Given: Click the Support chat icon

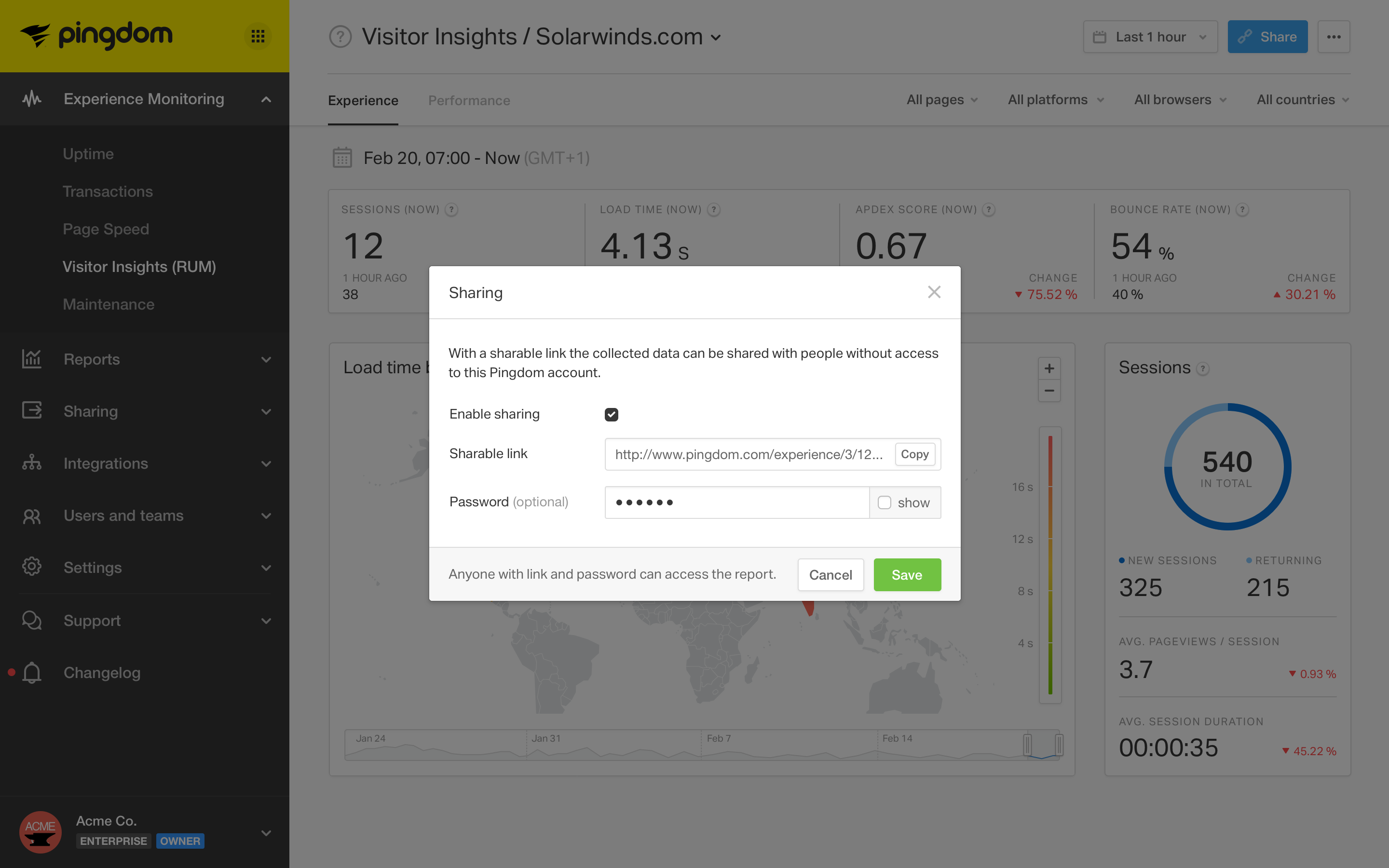Looking at the screenshot, I should click(x=31, y=620).
